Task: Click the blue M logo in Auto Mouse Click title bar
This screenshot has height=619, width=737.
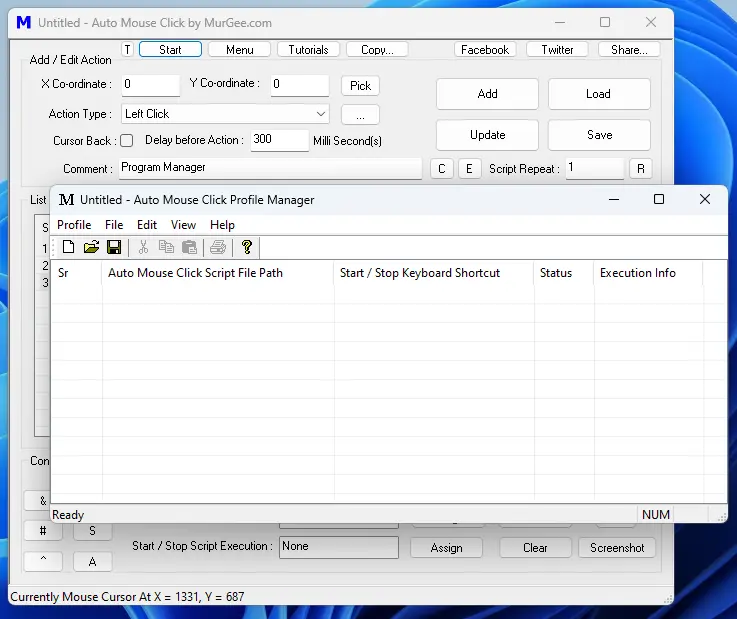Action: click(x=24, y=23)
